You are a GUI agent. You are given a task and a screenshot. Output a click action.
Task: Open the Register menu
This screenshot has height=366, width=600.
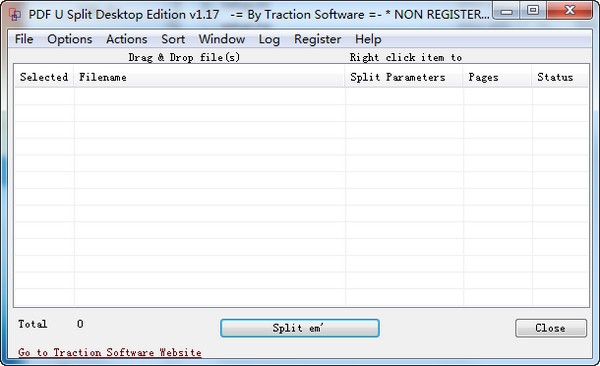318,39
